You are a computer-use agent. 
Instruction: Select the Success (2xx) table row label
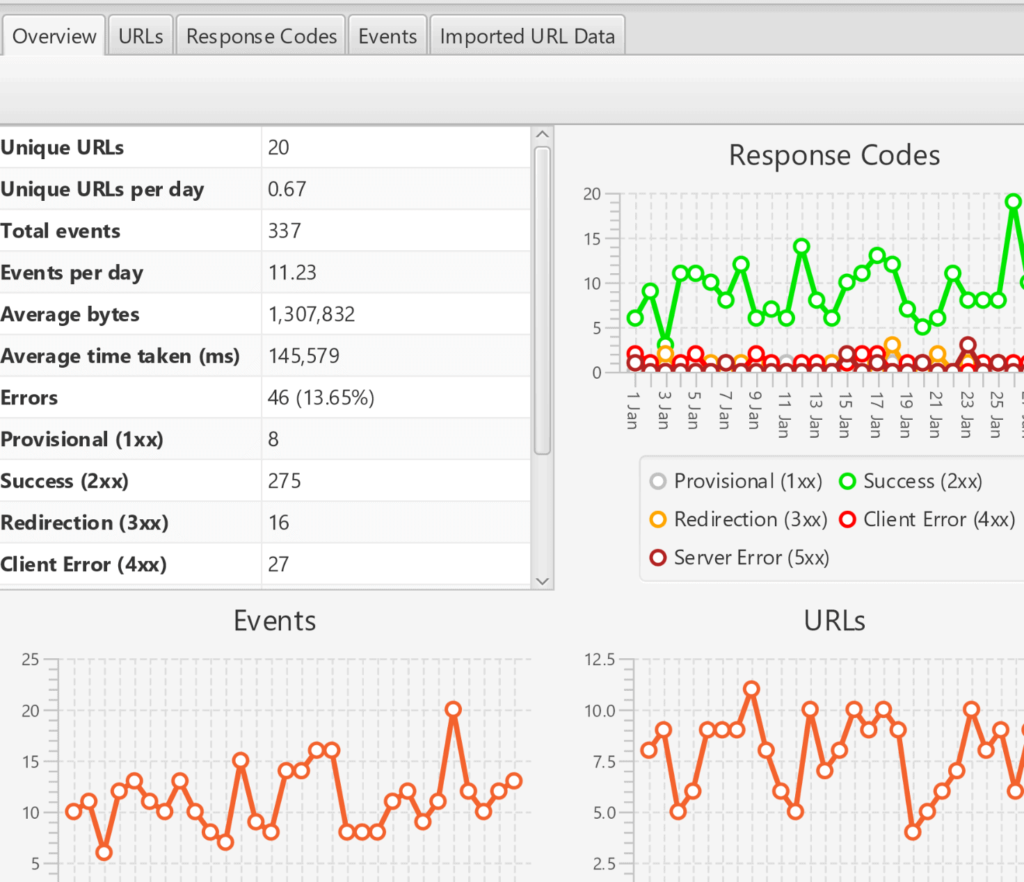[65, 481]
